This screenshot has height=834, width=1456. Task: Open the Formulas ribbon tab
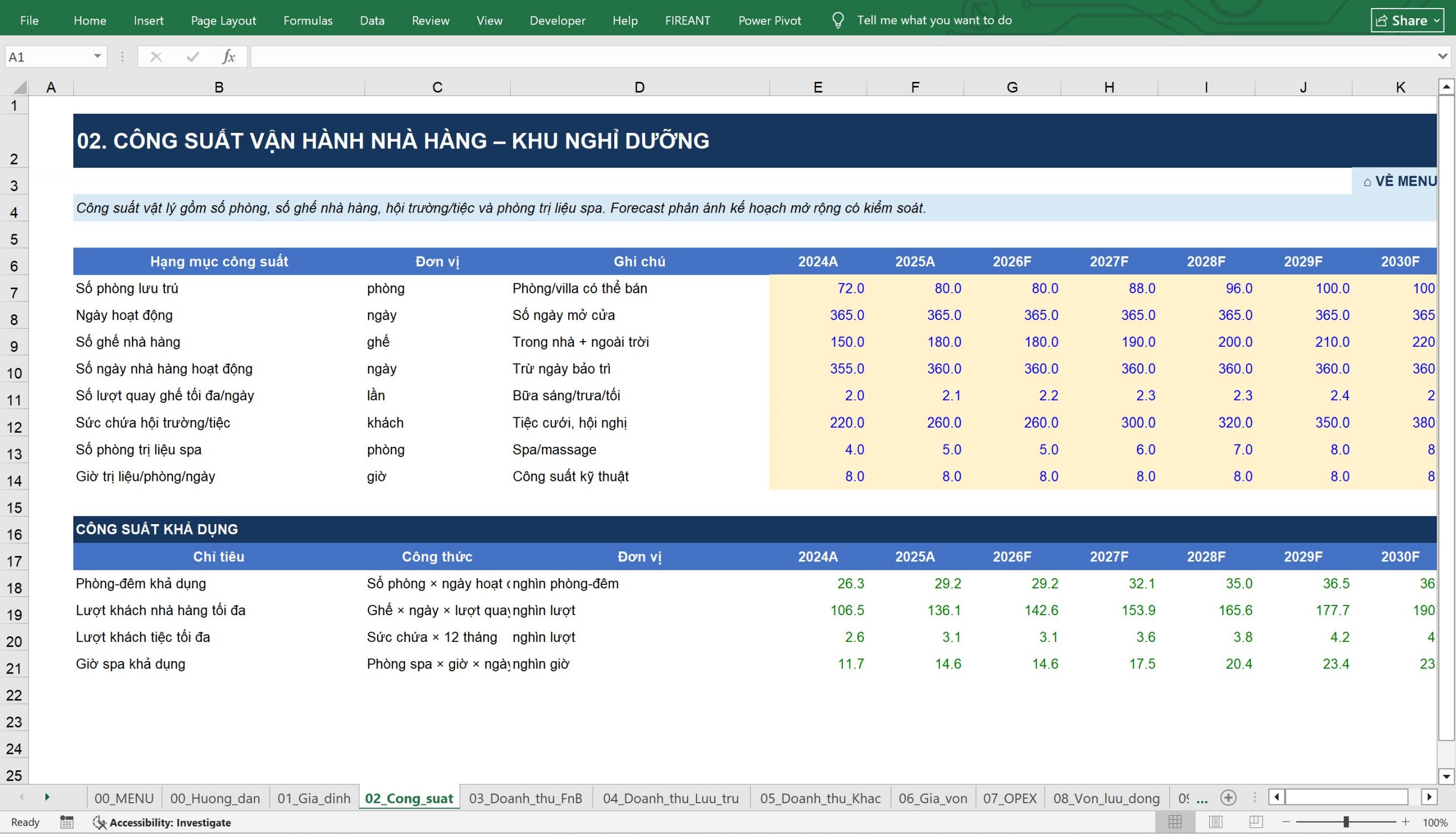(x=308, y=20)
